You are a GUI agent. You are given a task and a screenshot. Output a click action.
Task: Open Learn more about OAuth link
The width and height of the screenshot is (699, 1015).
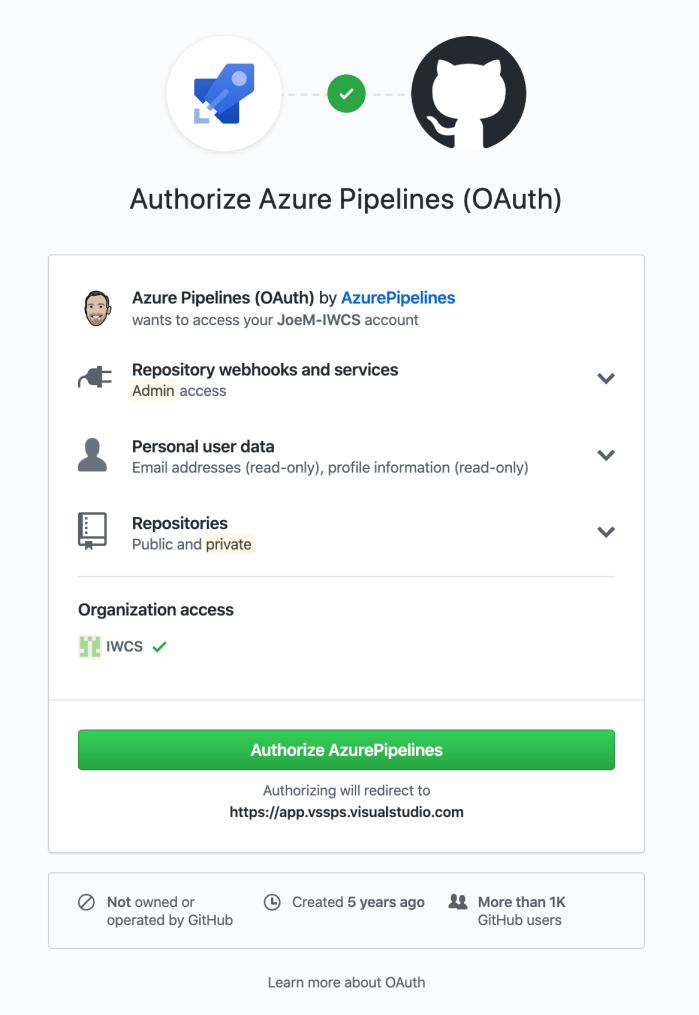click(346, 982)
